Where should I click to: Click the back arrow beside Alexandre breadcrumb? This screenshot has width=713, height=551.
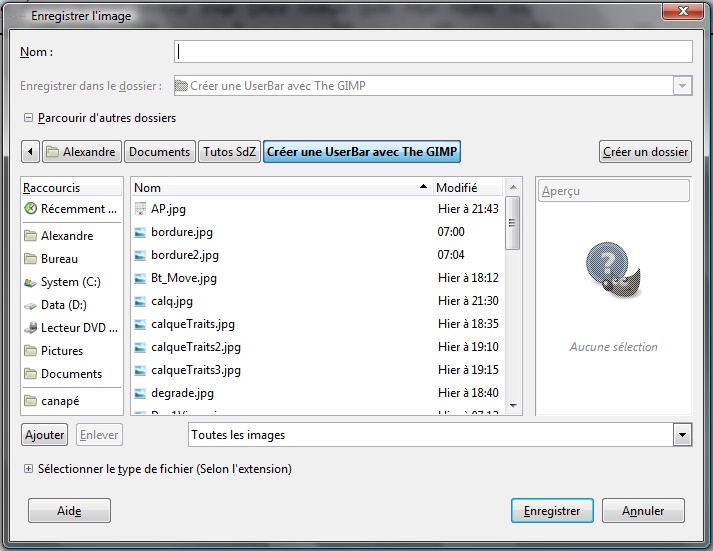coord(30,152)
